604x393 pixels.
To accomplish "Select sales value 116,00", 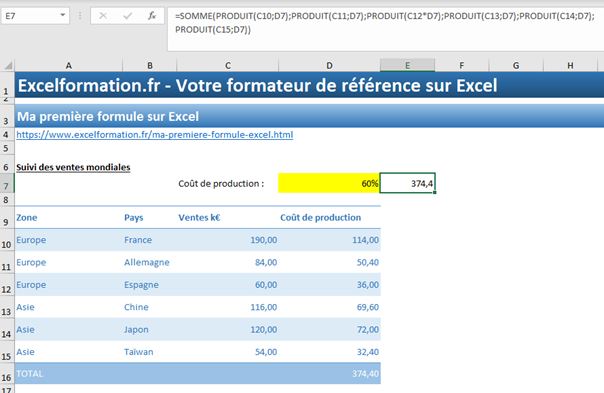I will pyautogui.click(x=228, y=307).
